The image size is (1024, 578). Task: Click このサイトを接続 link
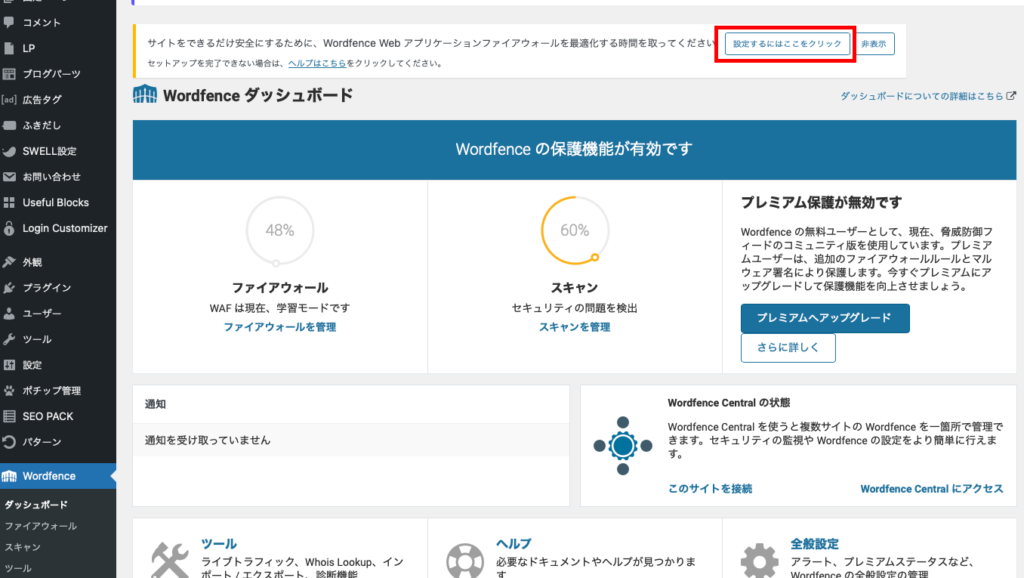710,489
